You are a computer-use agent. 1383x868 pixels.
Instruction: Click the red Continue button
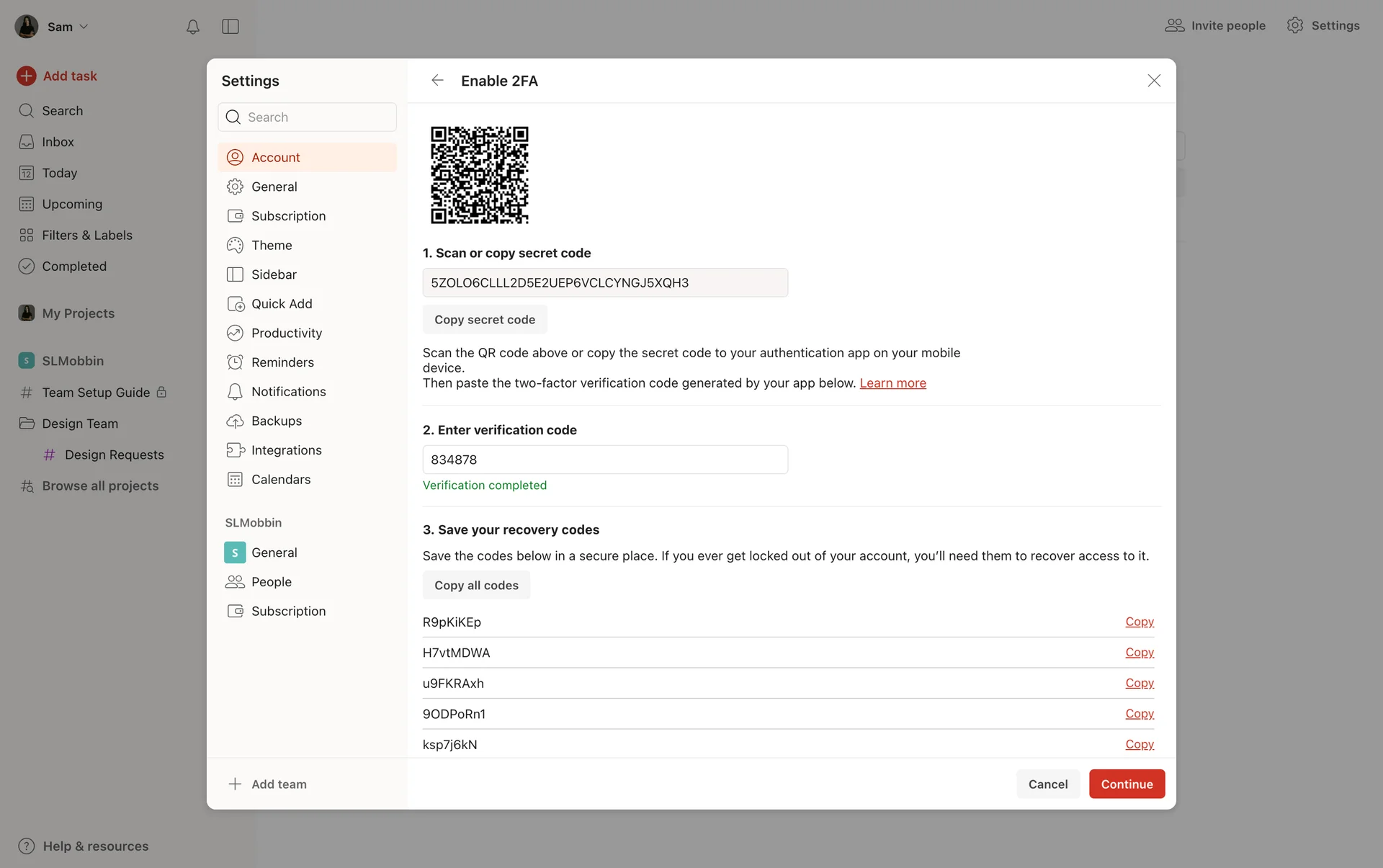(1126, 784)
